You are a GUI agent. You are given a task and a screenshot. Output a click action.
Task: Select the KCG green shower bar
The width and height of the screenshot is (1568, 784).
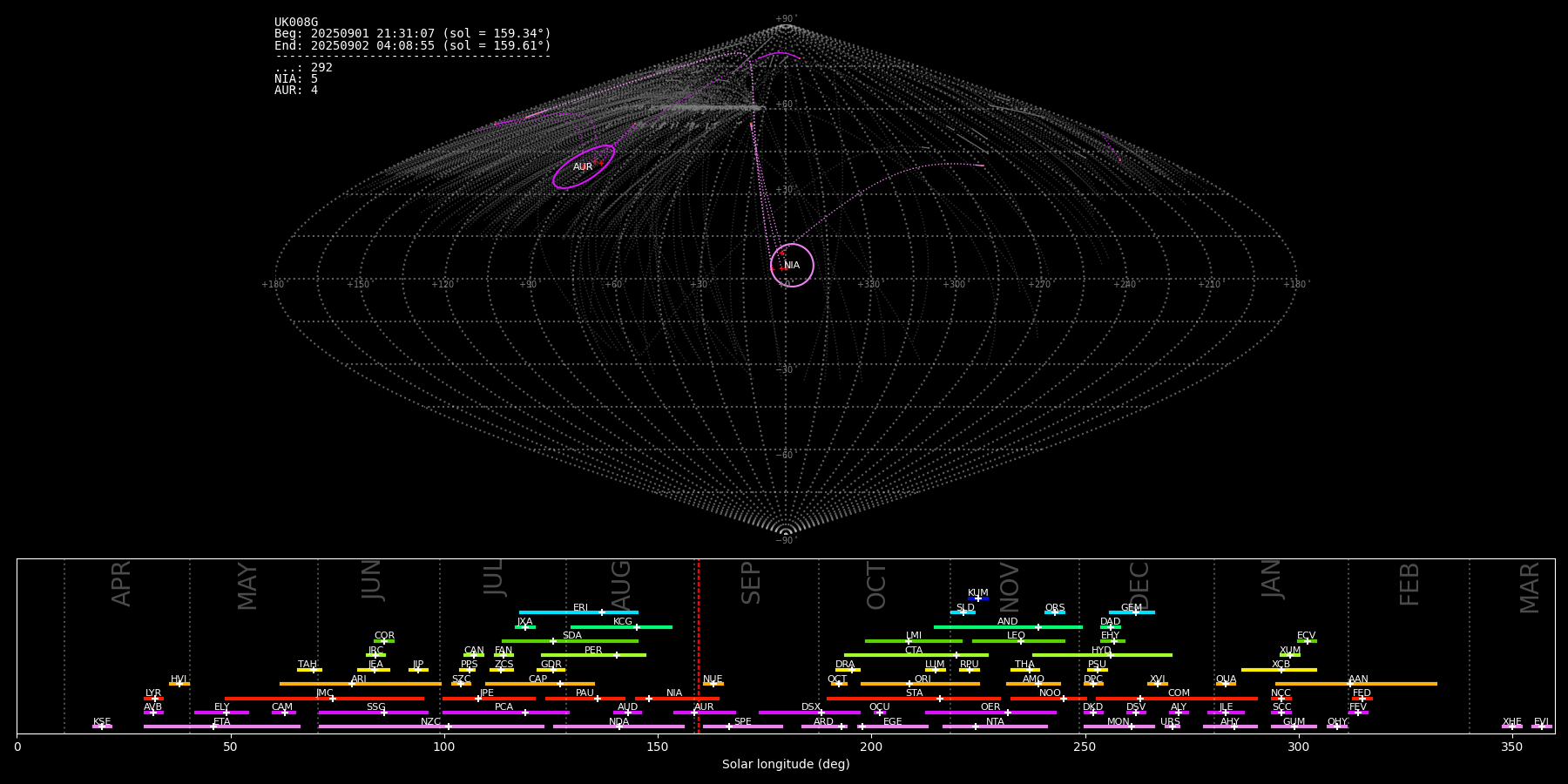pos(621,626)
